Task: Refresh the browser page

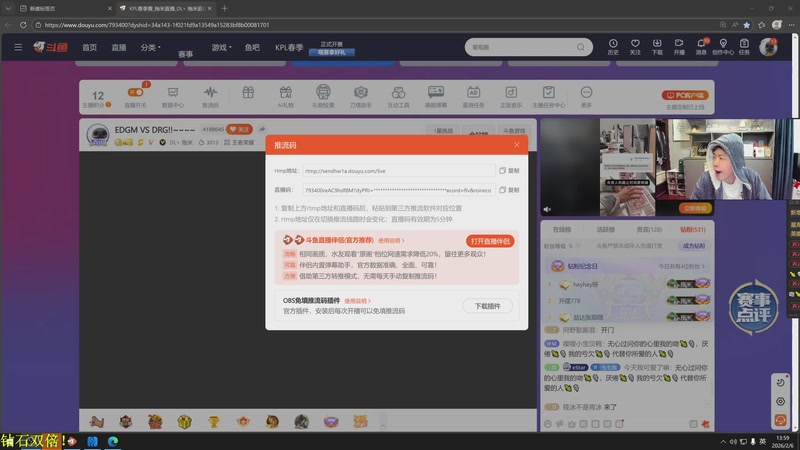Action: coord(23,24)
